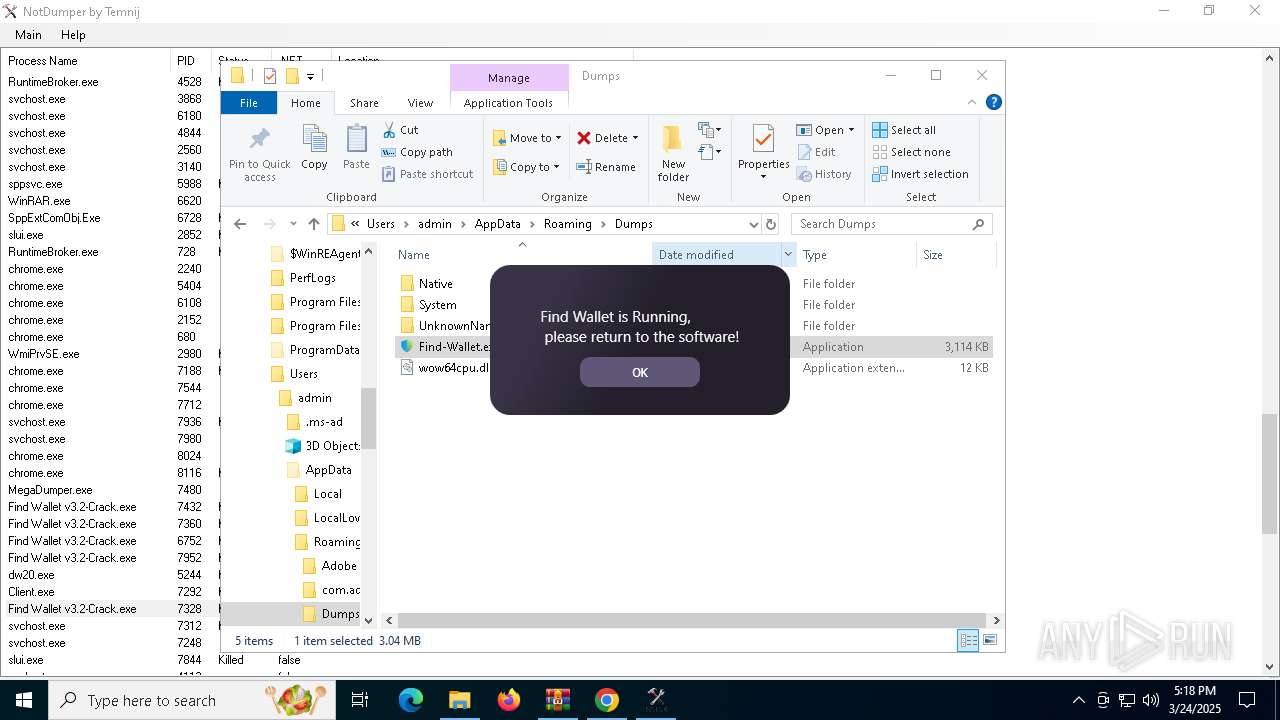Click the file list horizontal scrollbar
This screenshot has width=1280, height=720.
690,620
